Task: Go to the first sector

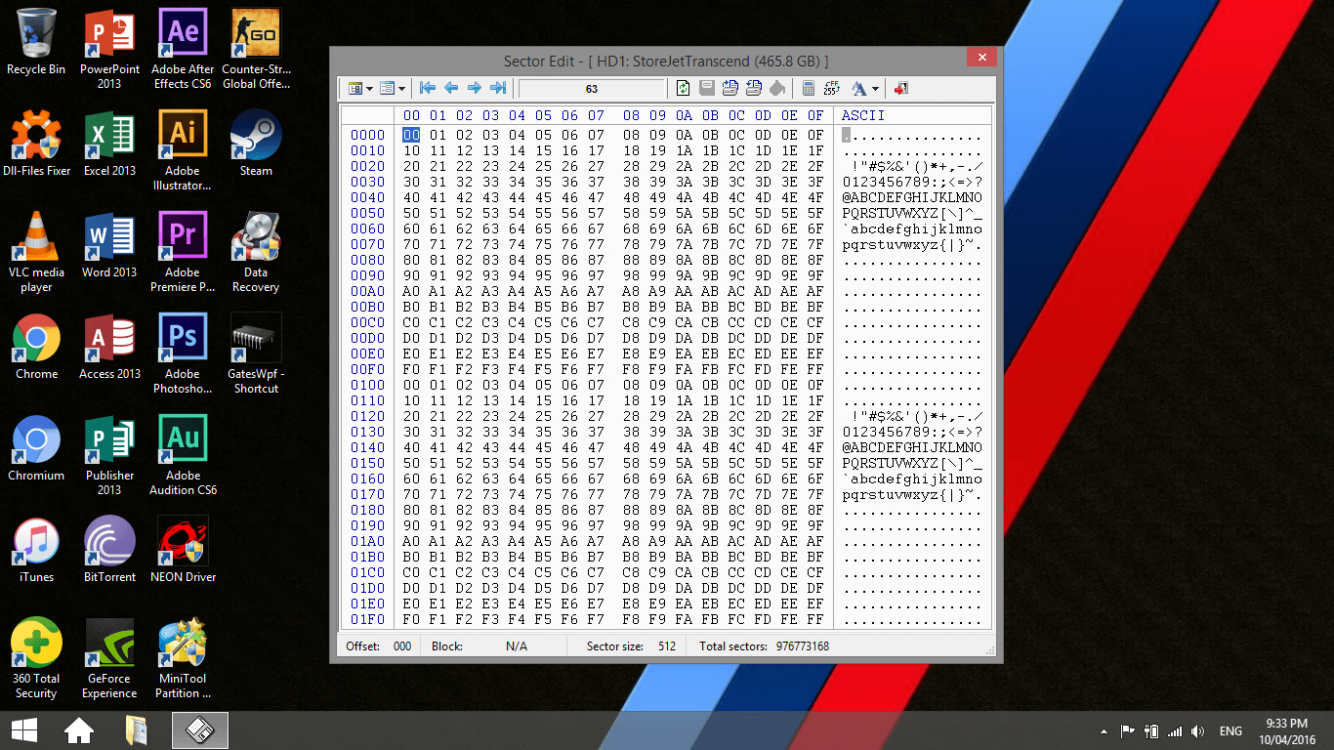Action: point(427,88)
